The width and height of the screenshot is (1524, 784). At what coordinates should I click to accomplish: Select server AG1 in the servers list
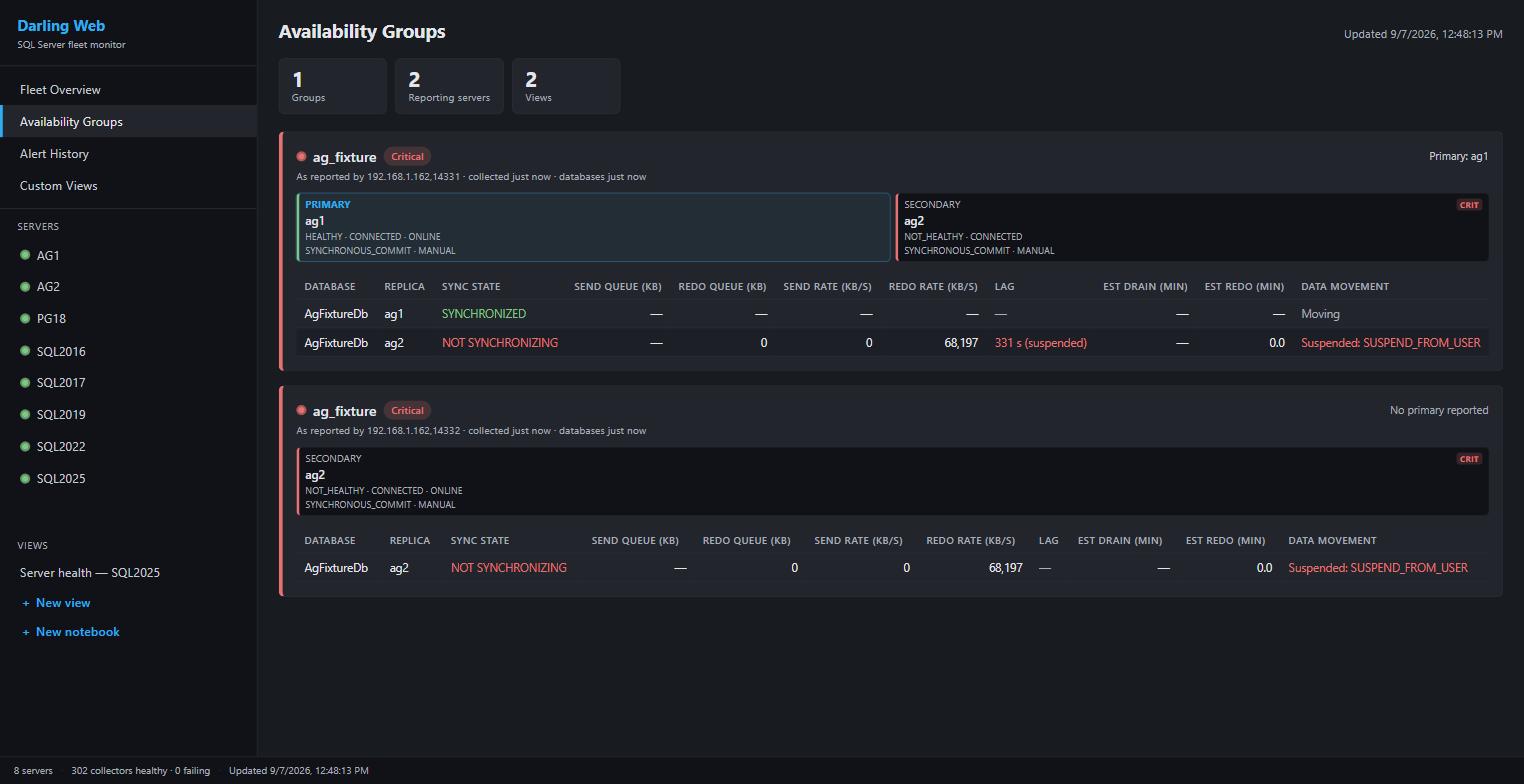(x=128, y=255)
